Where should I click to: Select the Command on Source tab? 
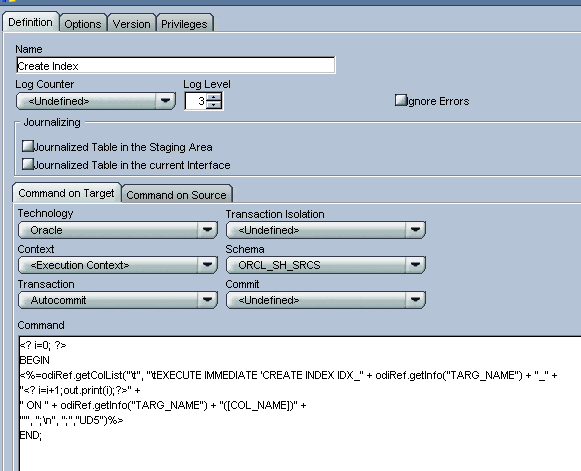click(176, 195)
